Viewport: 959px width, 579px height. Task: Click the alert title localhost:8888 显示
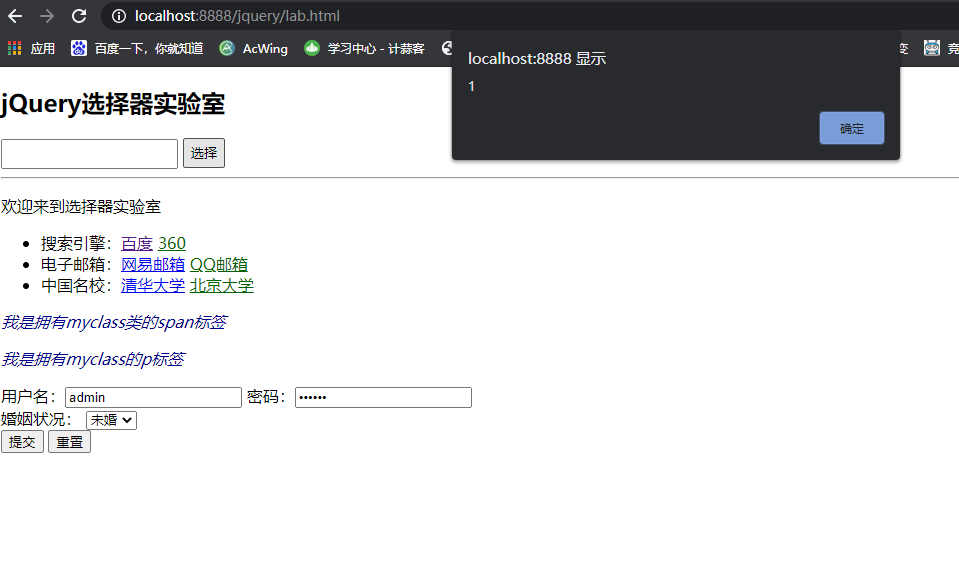click(x=537, y=59)
